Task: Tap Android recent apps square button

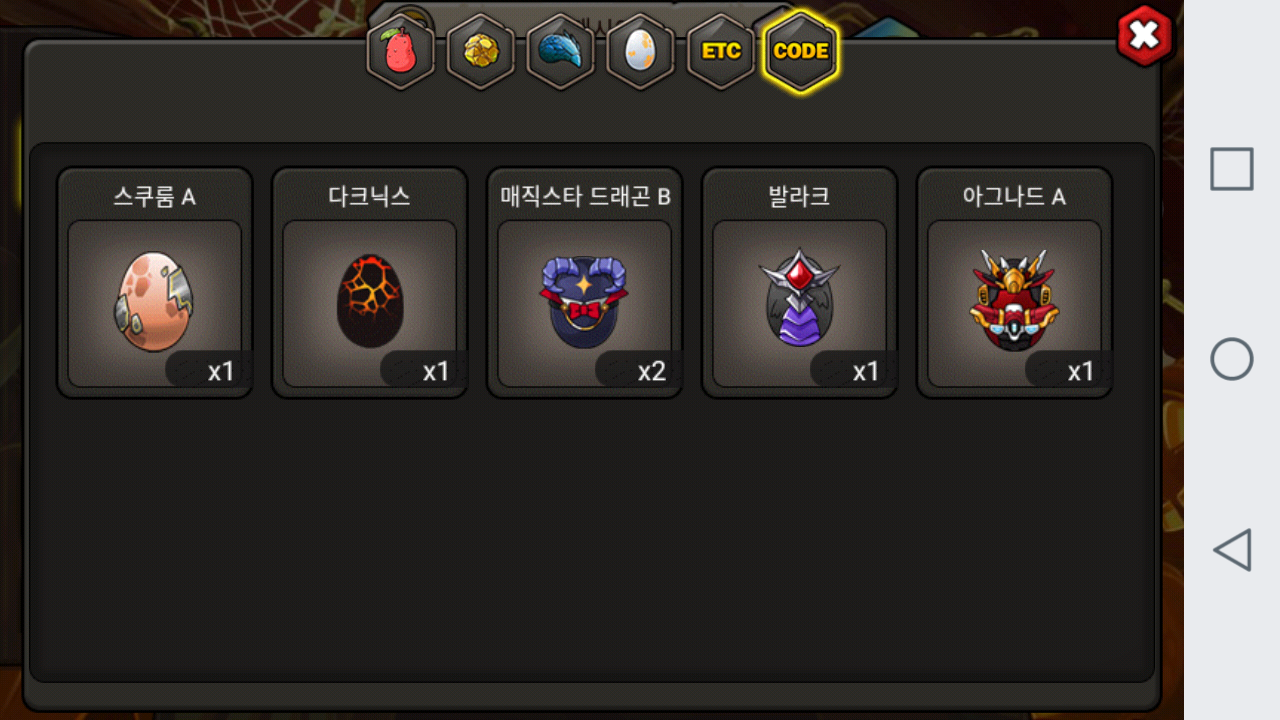Action: click(x=1232, y=169)
